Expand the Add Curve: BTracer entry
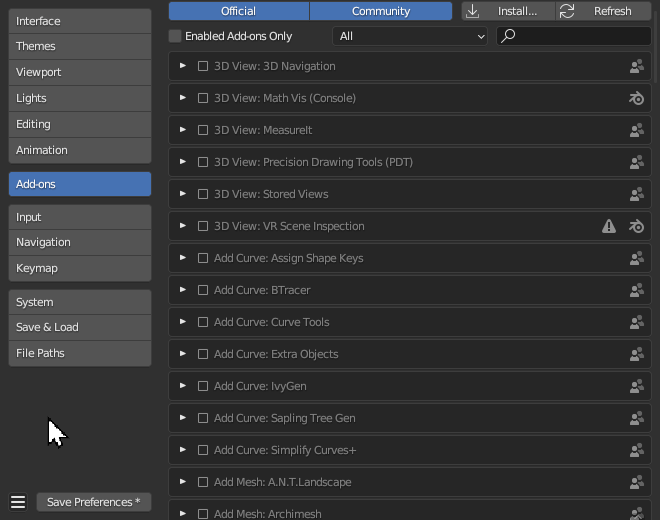The width and height of the screenshot is (660, 520). (183, 290)
